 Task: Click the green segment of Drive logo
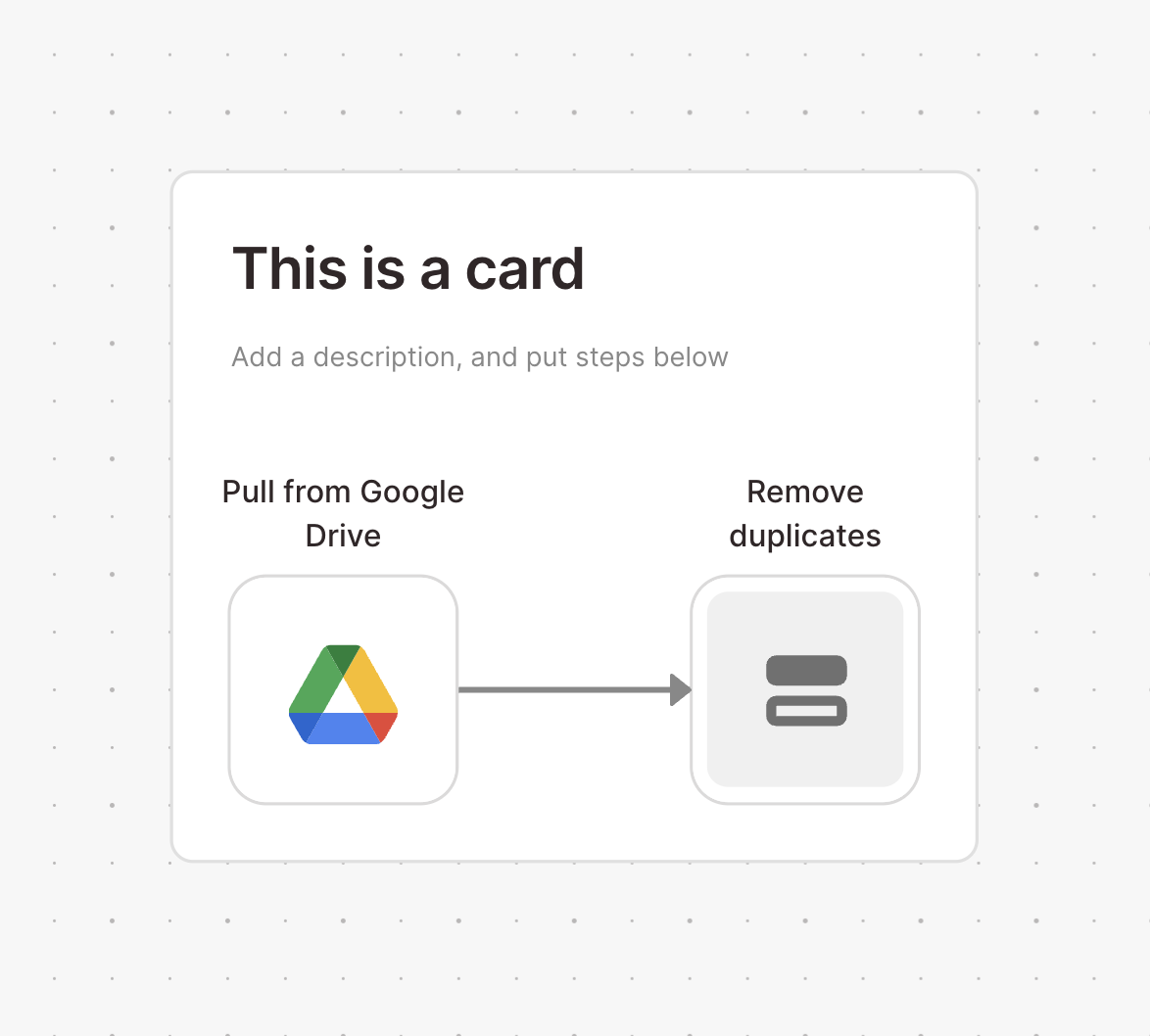pyautogui.click(x=313, y=682)
